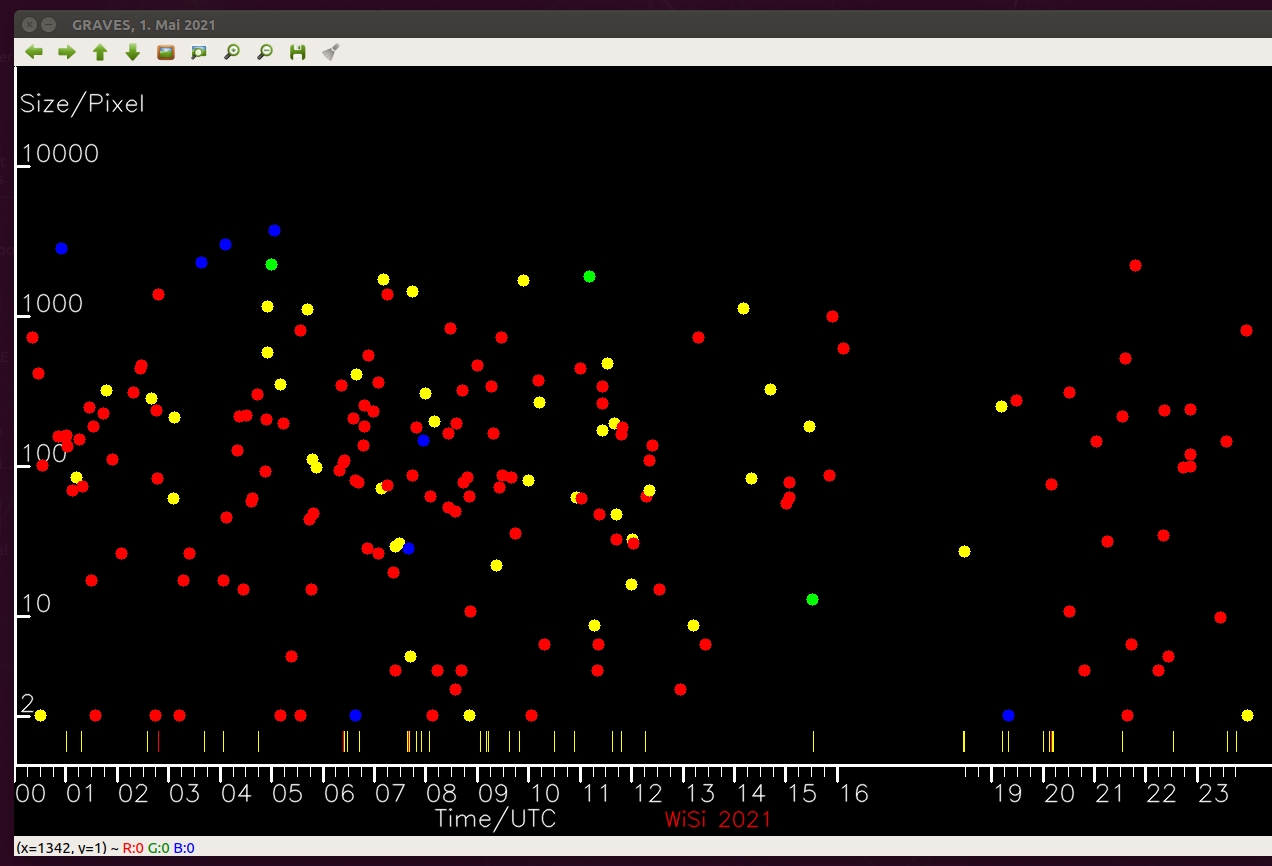Screen dimensions: 1272x866
Task: Click the 20 hour label
Action: click(1060, 794)
